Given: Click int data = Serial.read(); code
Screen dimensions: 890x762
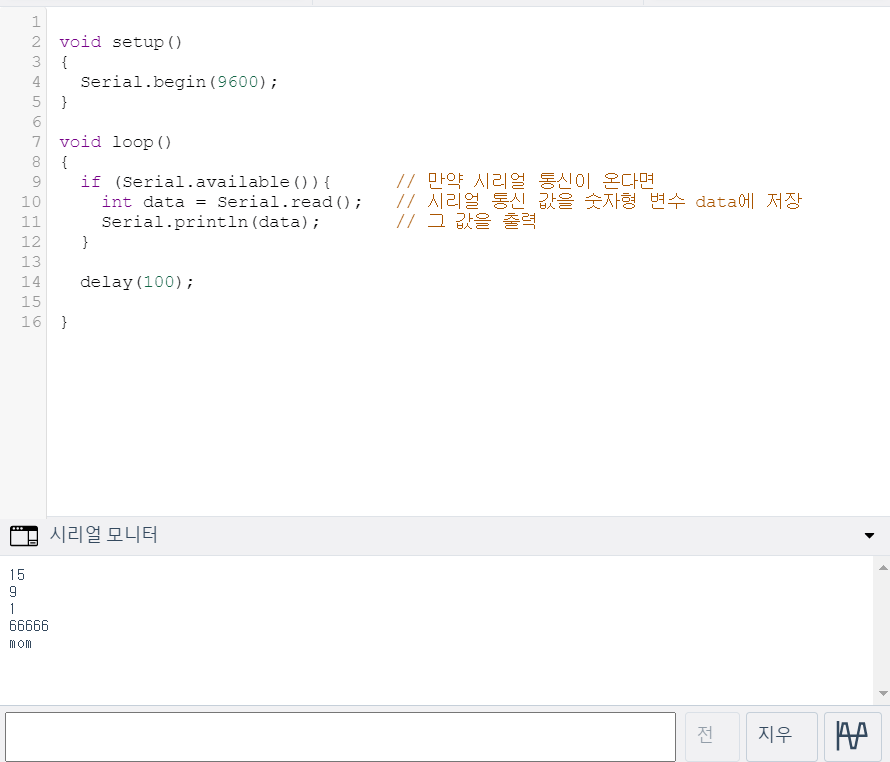Looking at the screenshot, I should tap(232, 202).
